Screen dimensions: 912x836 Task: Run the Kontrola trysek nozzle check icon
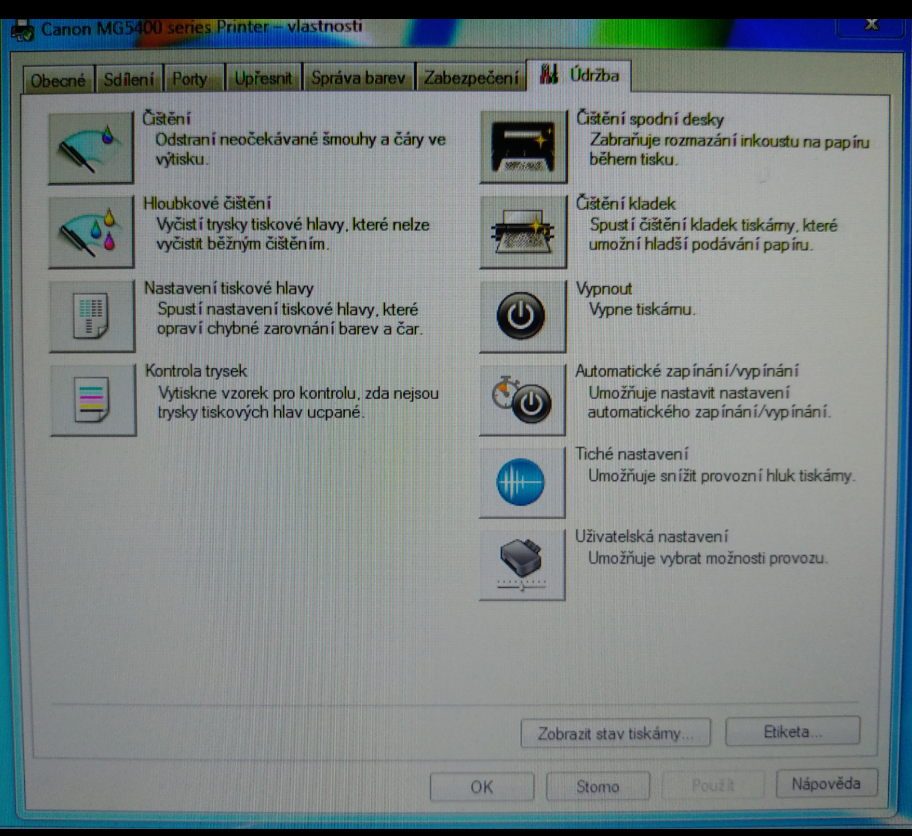[93, 400]
